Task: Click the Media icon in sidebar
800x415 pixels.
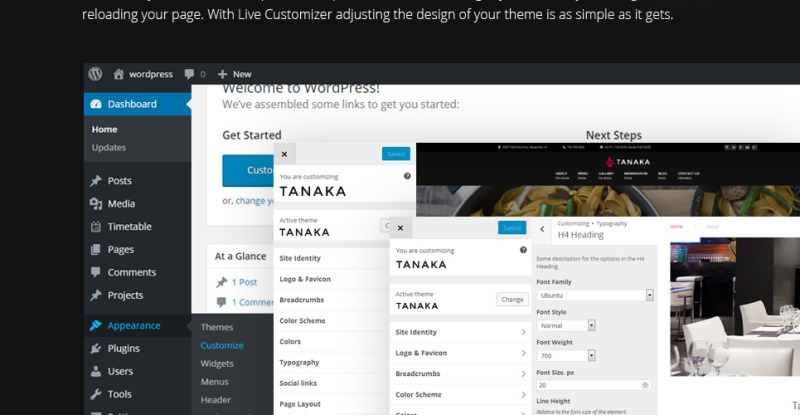Action: pyautogui.click(x=96, y=204)
